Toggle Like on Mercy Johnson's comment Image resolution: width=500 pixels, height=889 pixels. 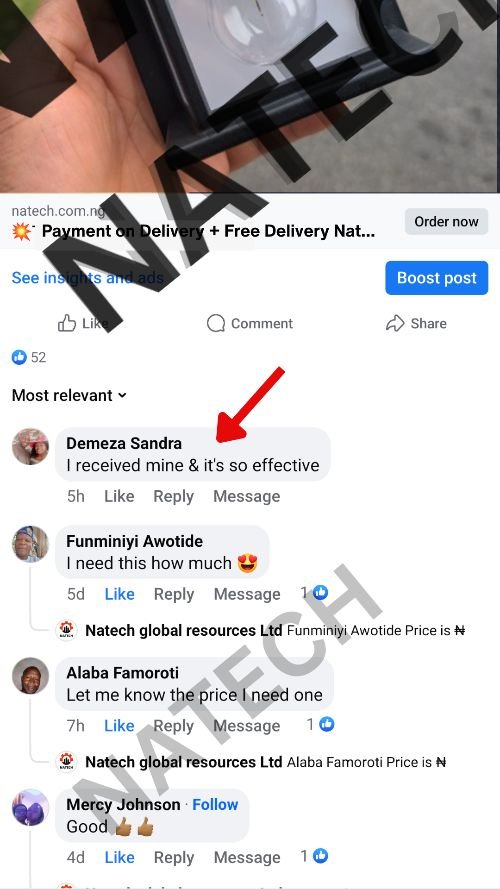click(120, 857)
